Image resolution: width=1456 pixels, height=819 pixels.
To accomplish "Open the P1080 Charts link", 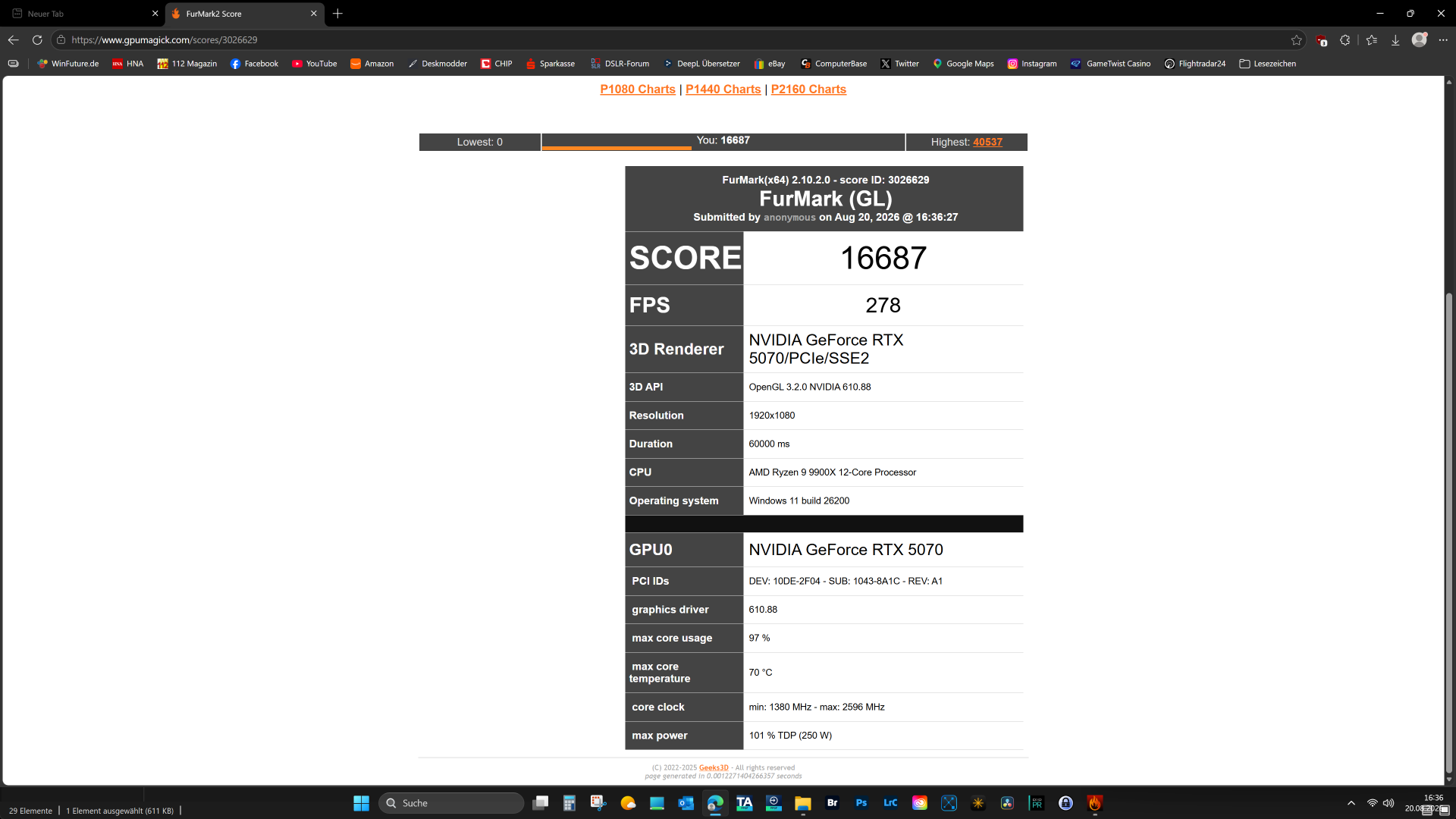I will tap(638, 89).
